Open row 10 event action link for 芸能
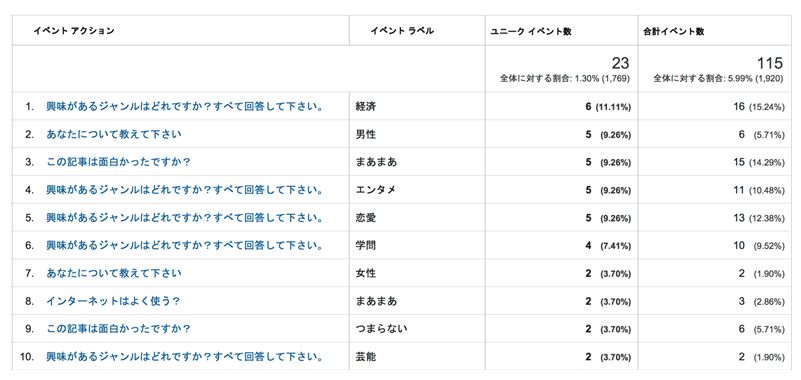This screenshot has height=380, width=801. tap(184, 356)
